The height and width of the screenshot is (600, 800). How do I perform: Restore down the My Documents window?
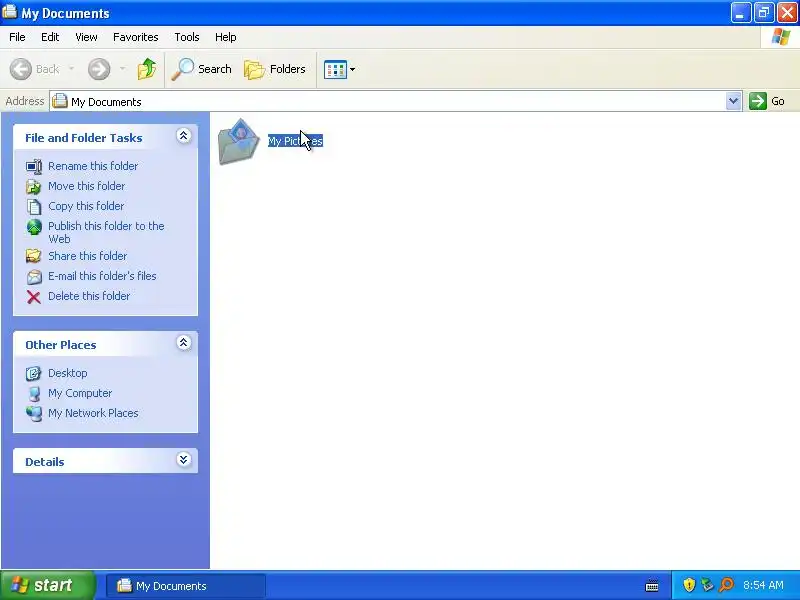click(x=764, y=13)
